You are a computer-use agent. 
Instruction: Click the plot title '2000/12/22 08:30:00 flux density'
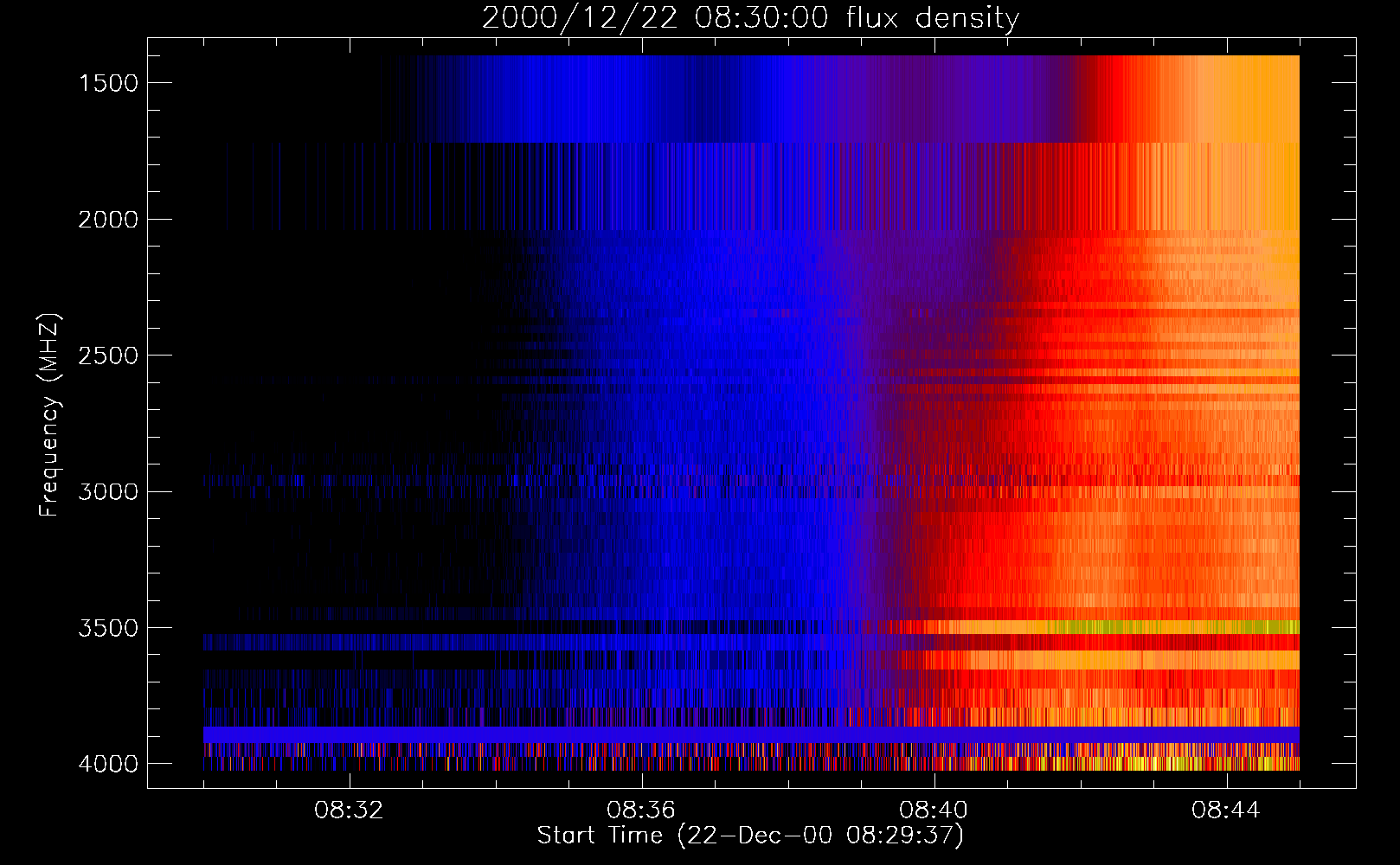click(750, 18)
